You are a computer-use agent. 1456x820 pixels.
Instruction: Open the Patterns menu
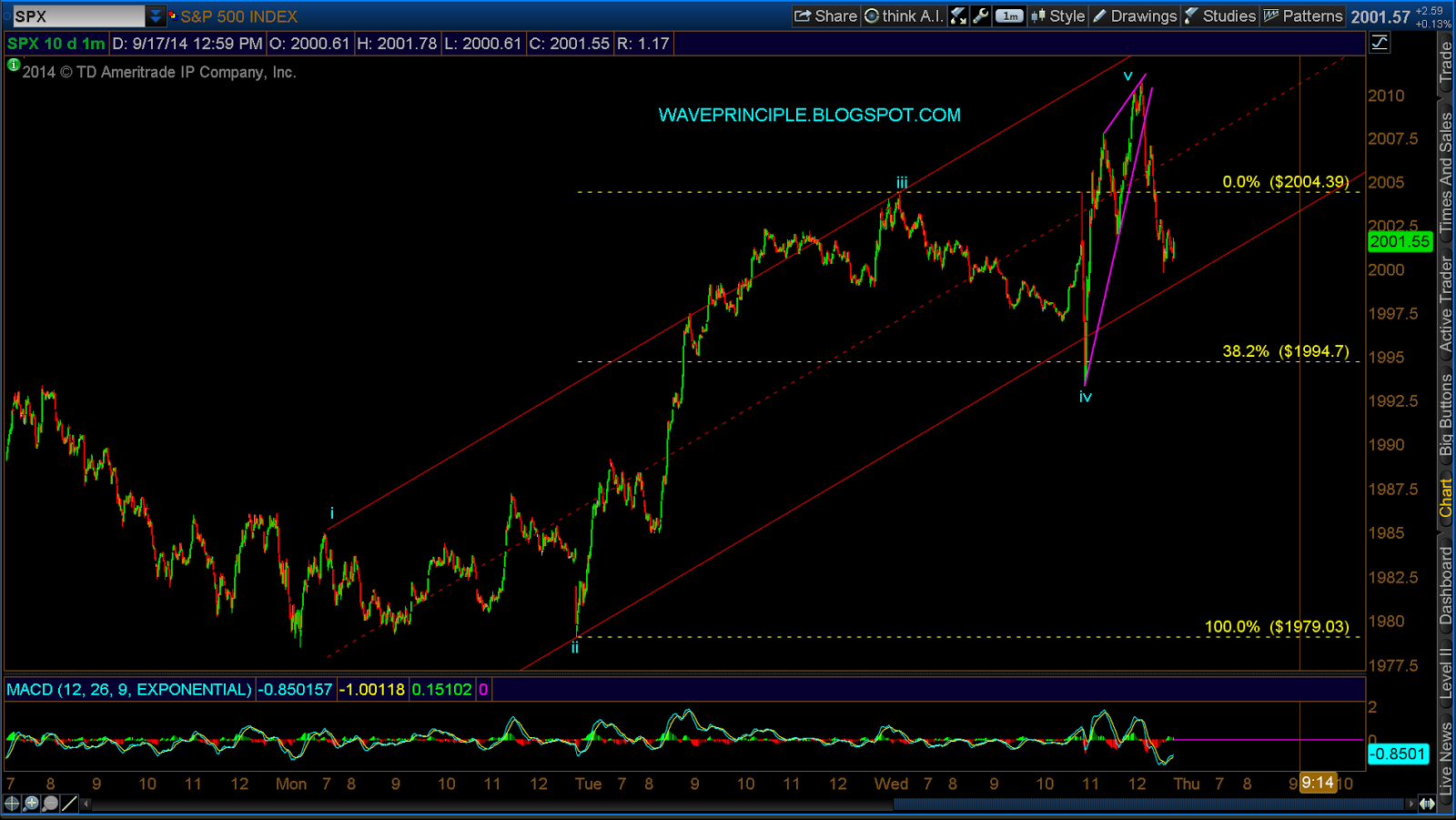(x=1303, y=15)
